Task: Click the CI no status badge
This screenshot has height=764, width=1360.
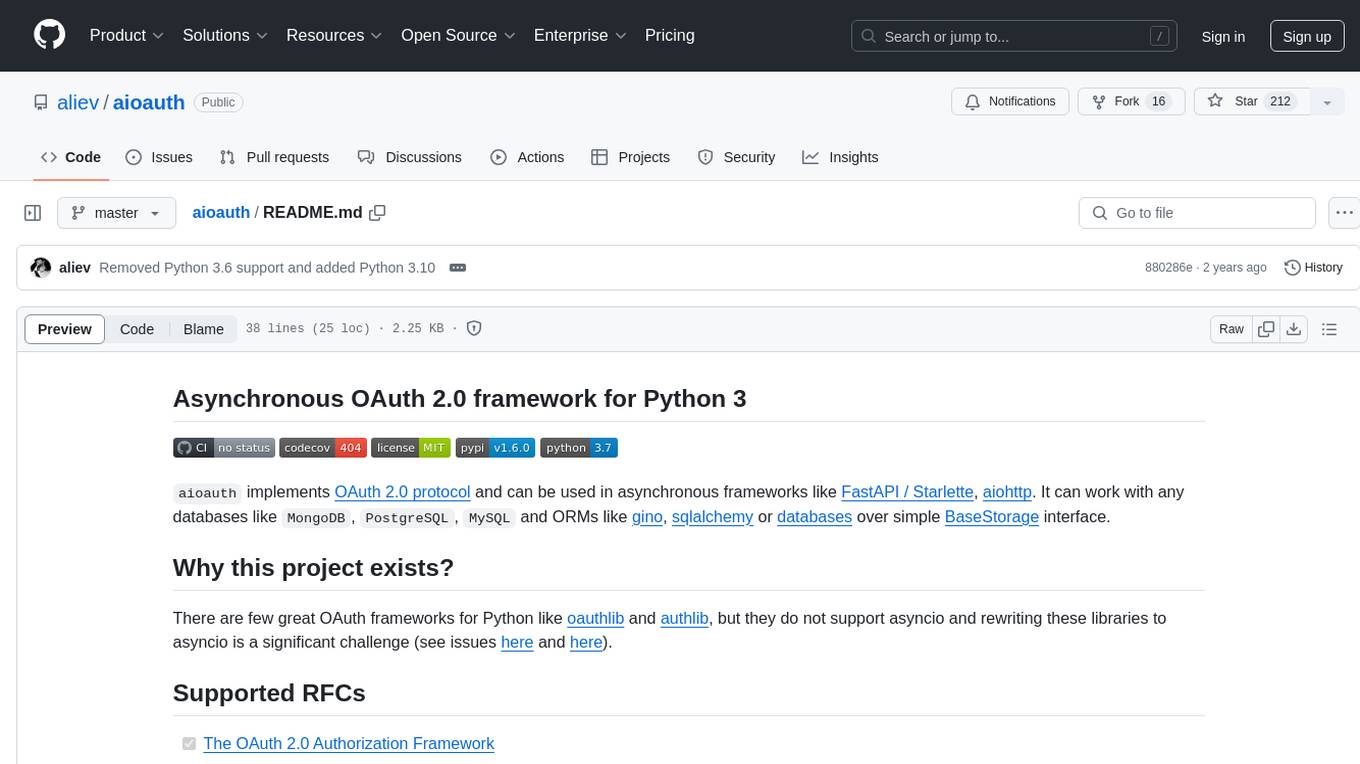Action: coord(223,448)
